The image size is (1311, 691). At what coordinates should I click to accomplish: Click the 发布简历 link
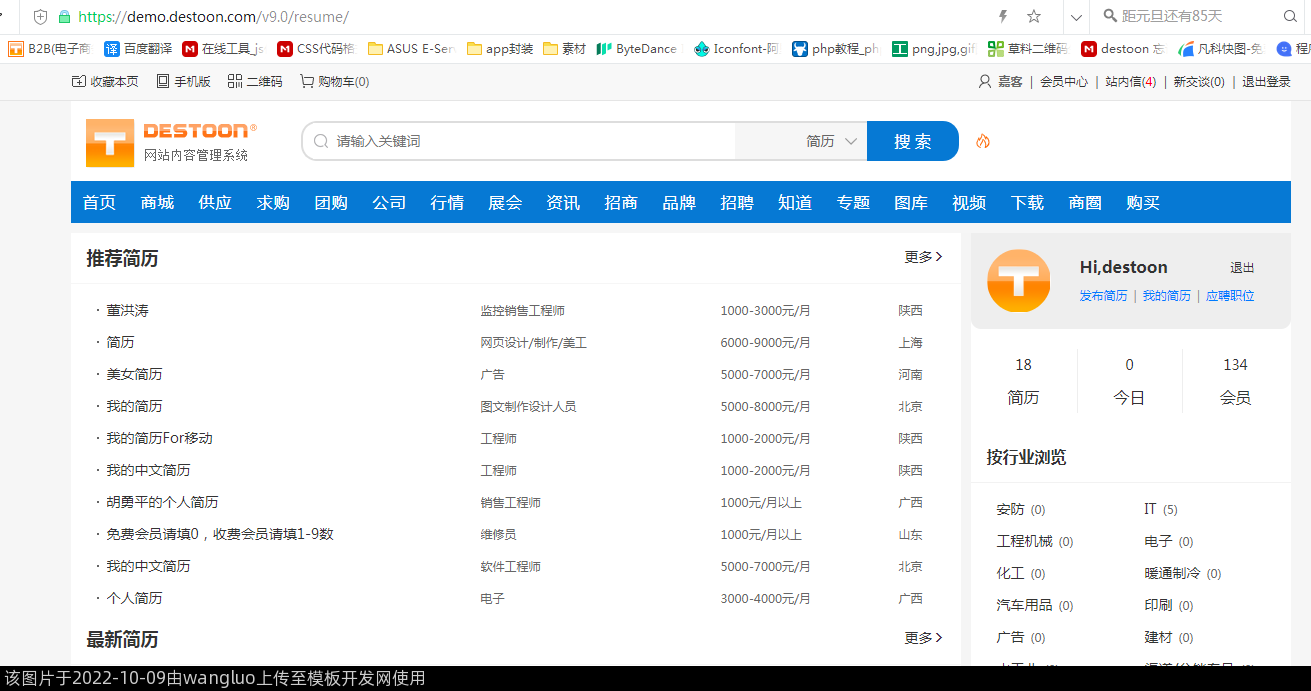(1103, 296)
